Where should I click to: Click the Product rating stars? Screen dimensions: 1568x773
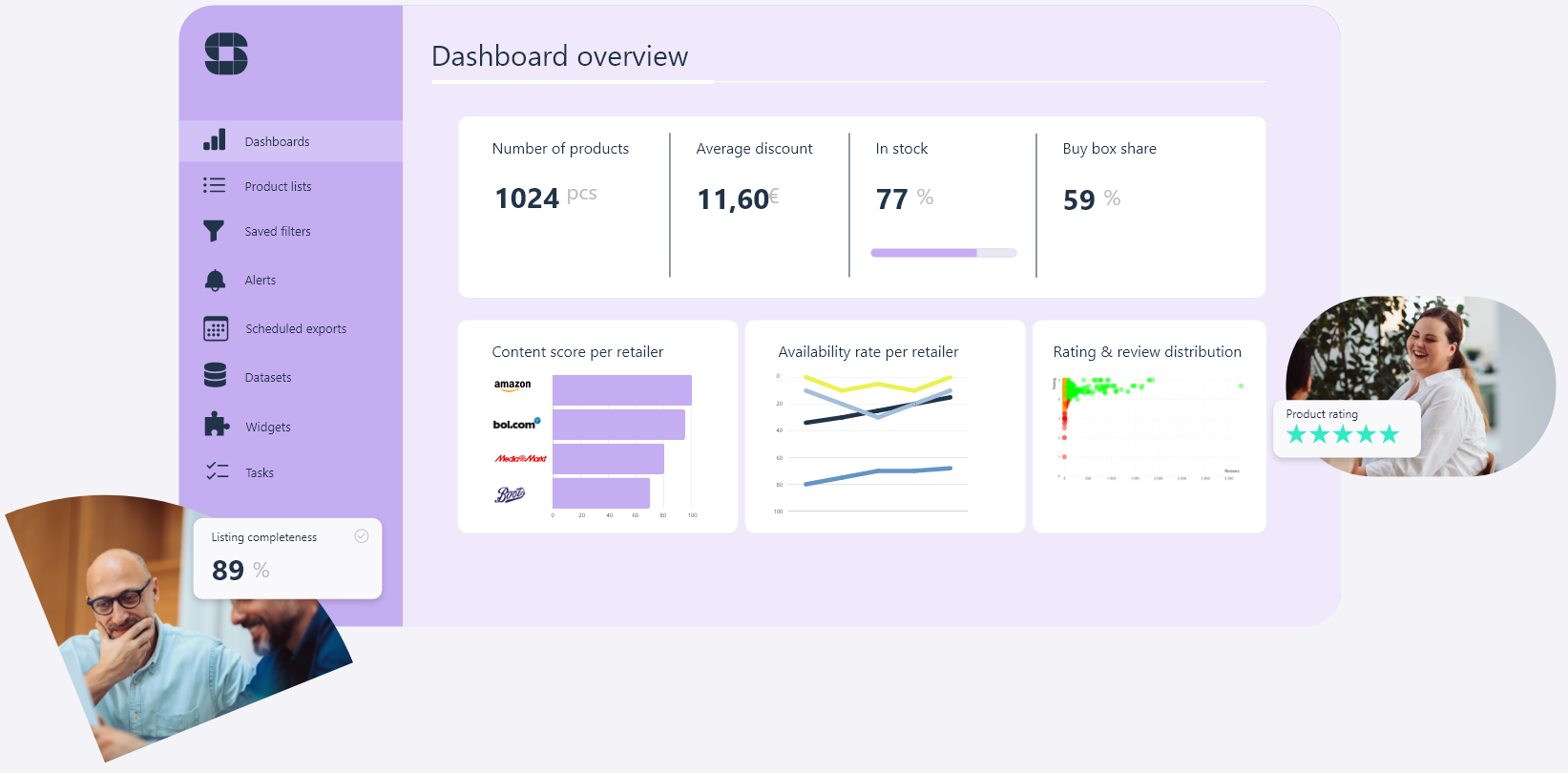pos(1342,435)
